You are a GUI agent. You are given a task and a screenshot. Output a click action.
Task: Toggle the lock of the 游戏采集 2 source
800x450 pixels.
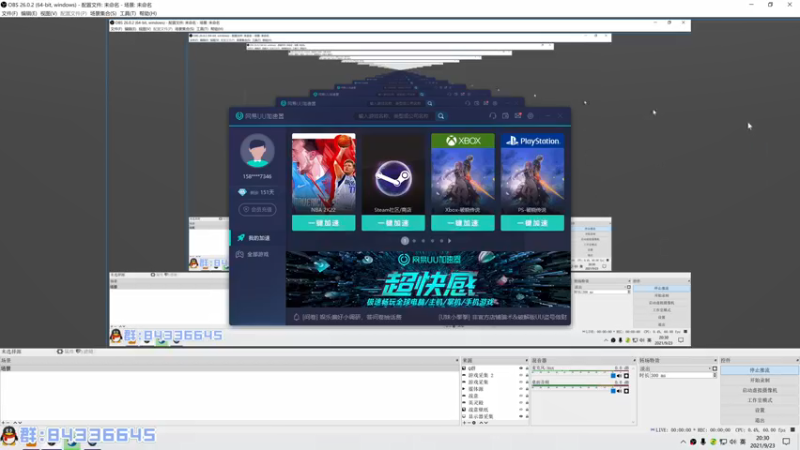click(x=527, y=375)
